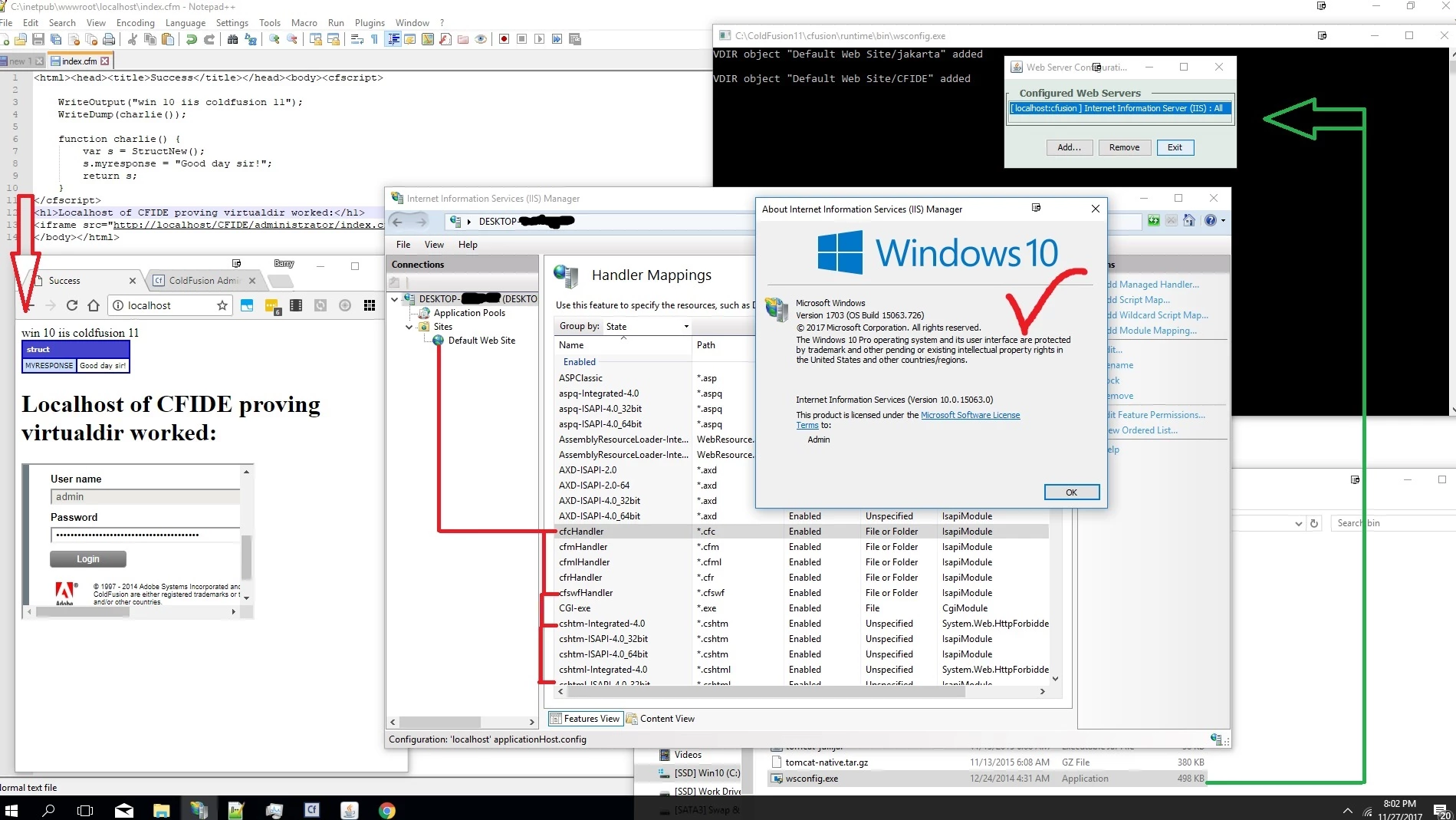Open the Macro menu in Notepad++
Screen dimensions: 1456x820
[x=304, y=23]
